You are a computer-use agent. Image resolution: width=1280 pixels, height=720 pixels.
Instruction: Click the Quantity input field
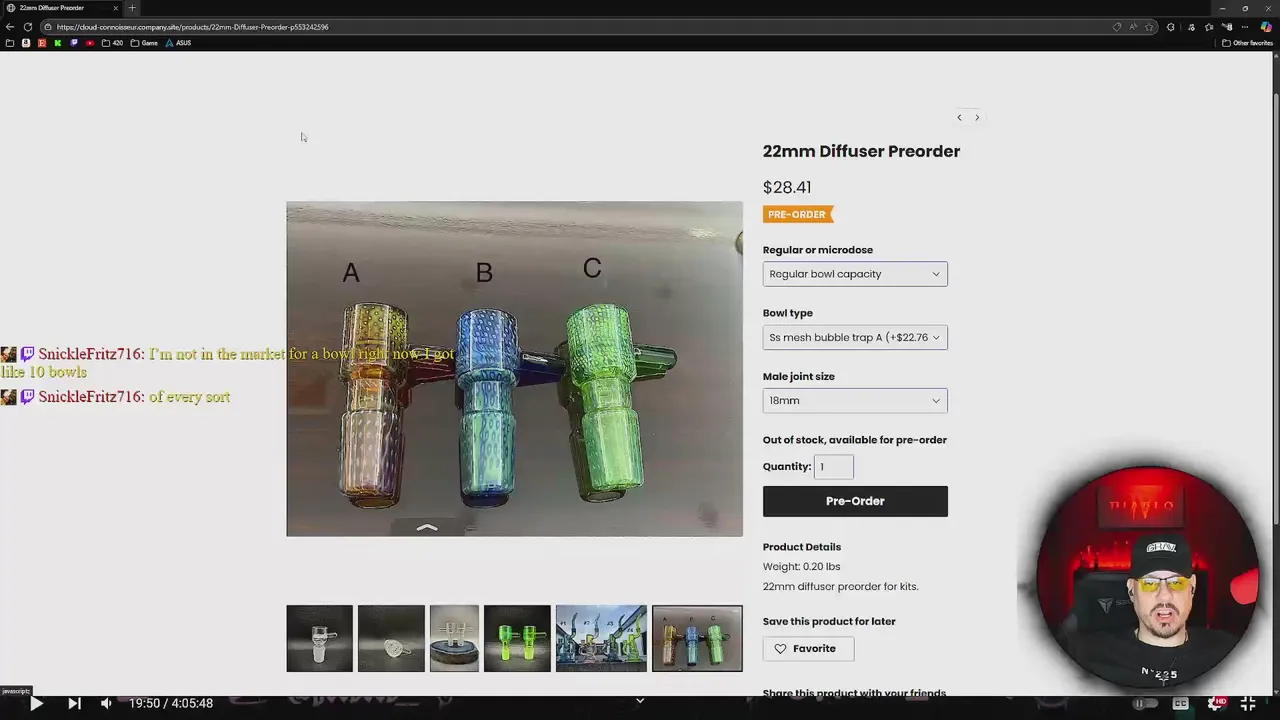[834, 467]
